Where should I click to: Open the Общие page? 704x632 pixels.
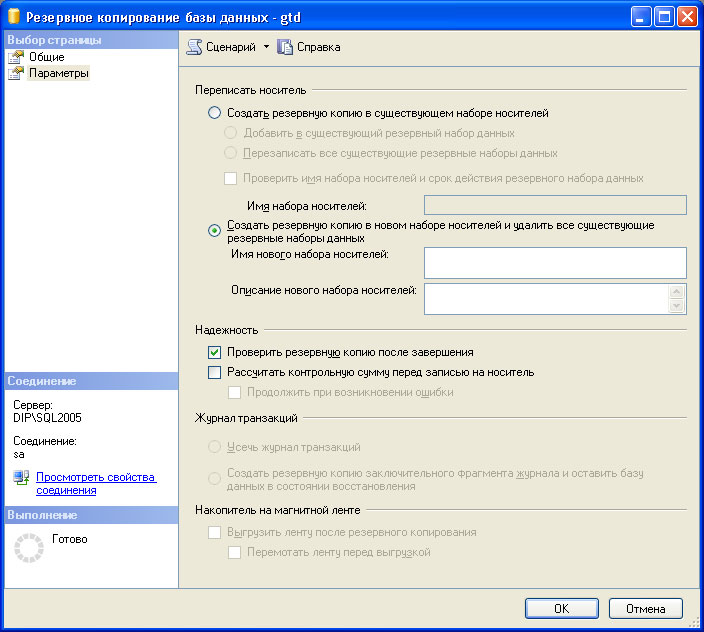(46, 57)
